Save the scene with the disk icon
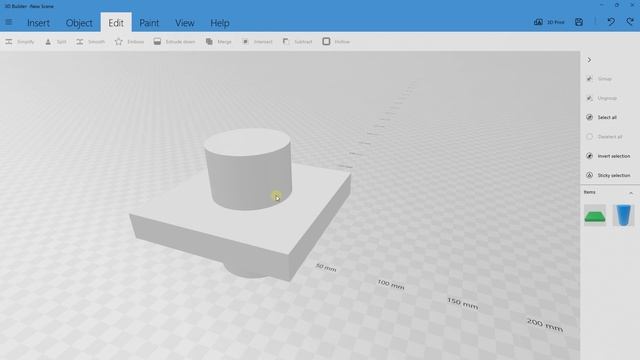640x360 pixels. point(579,22)
